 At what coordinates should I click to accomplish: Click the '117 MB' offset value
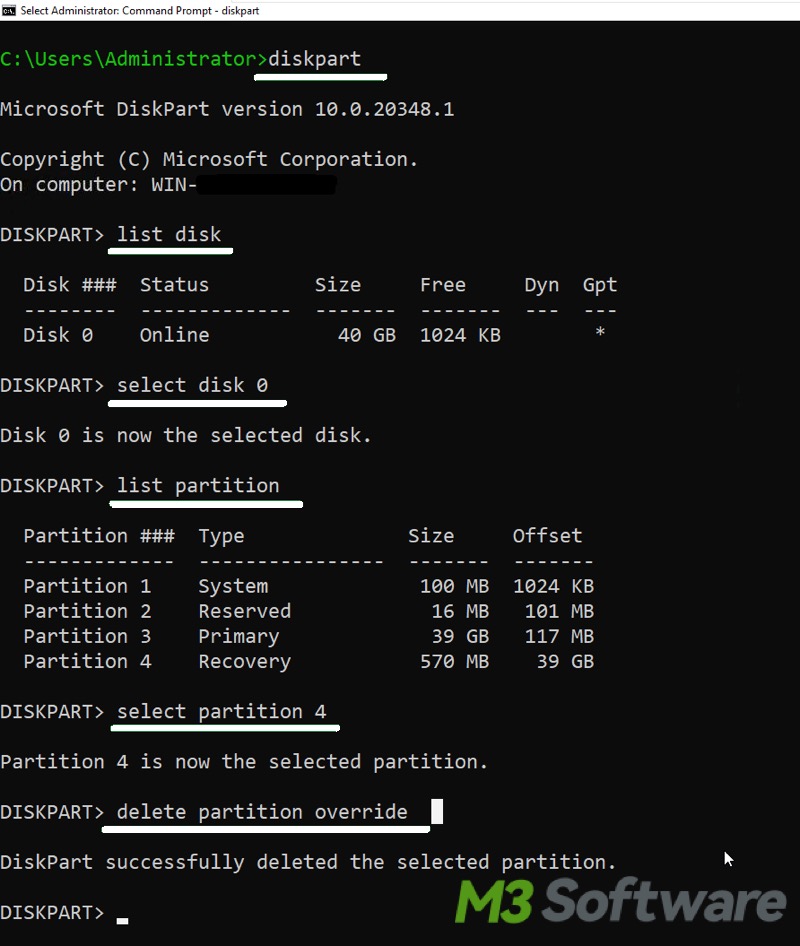click(559, 636)
